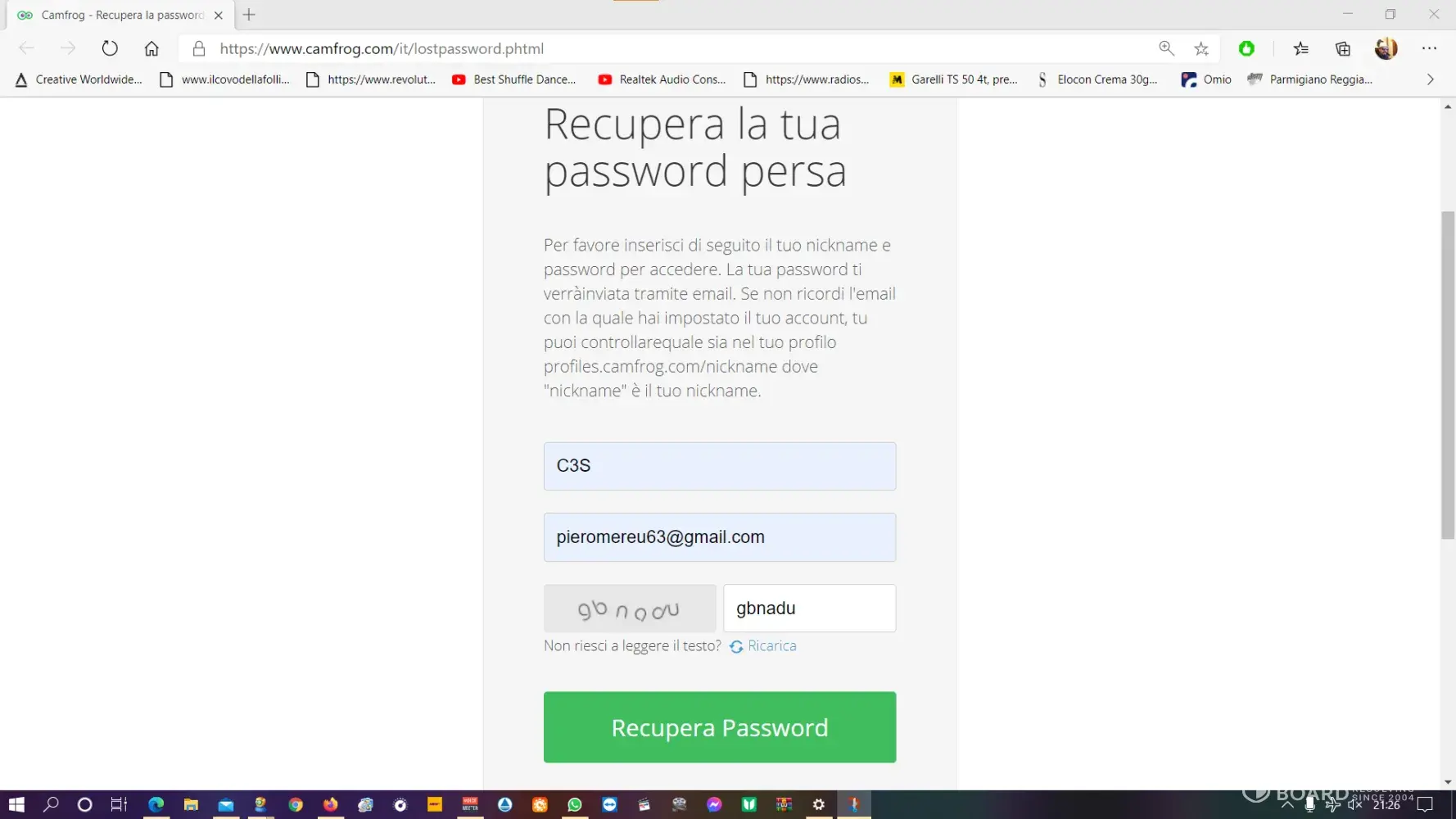
Task: Open the www.revolut bookmark
Action: pyautogui.click(x=370, y=79)
